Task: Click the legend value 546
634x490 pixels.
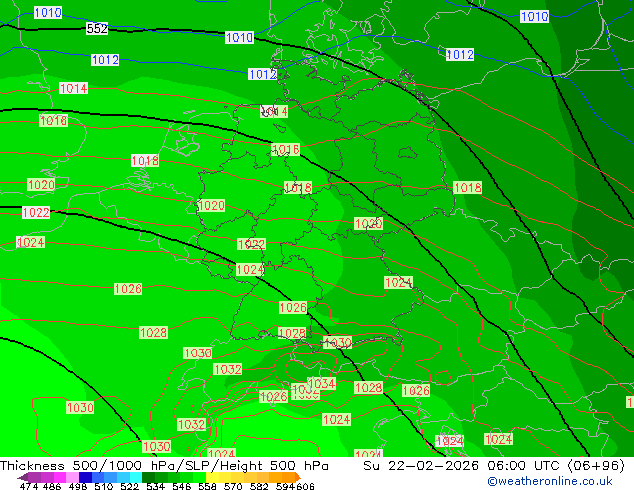Action: (181, 486)
